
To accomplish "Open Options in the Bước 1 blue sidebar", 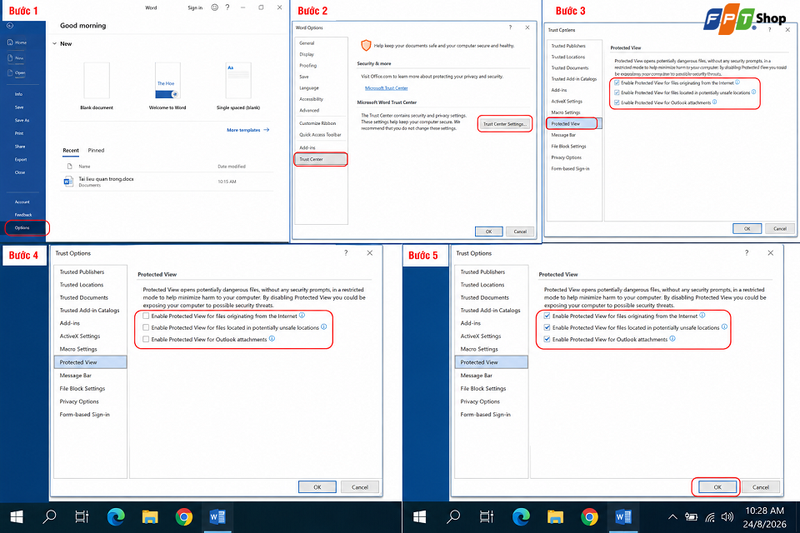I will coord(22,227).
